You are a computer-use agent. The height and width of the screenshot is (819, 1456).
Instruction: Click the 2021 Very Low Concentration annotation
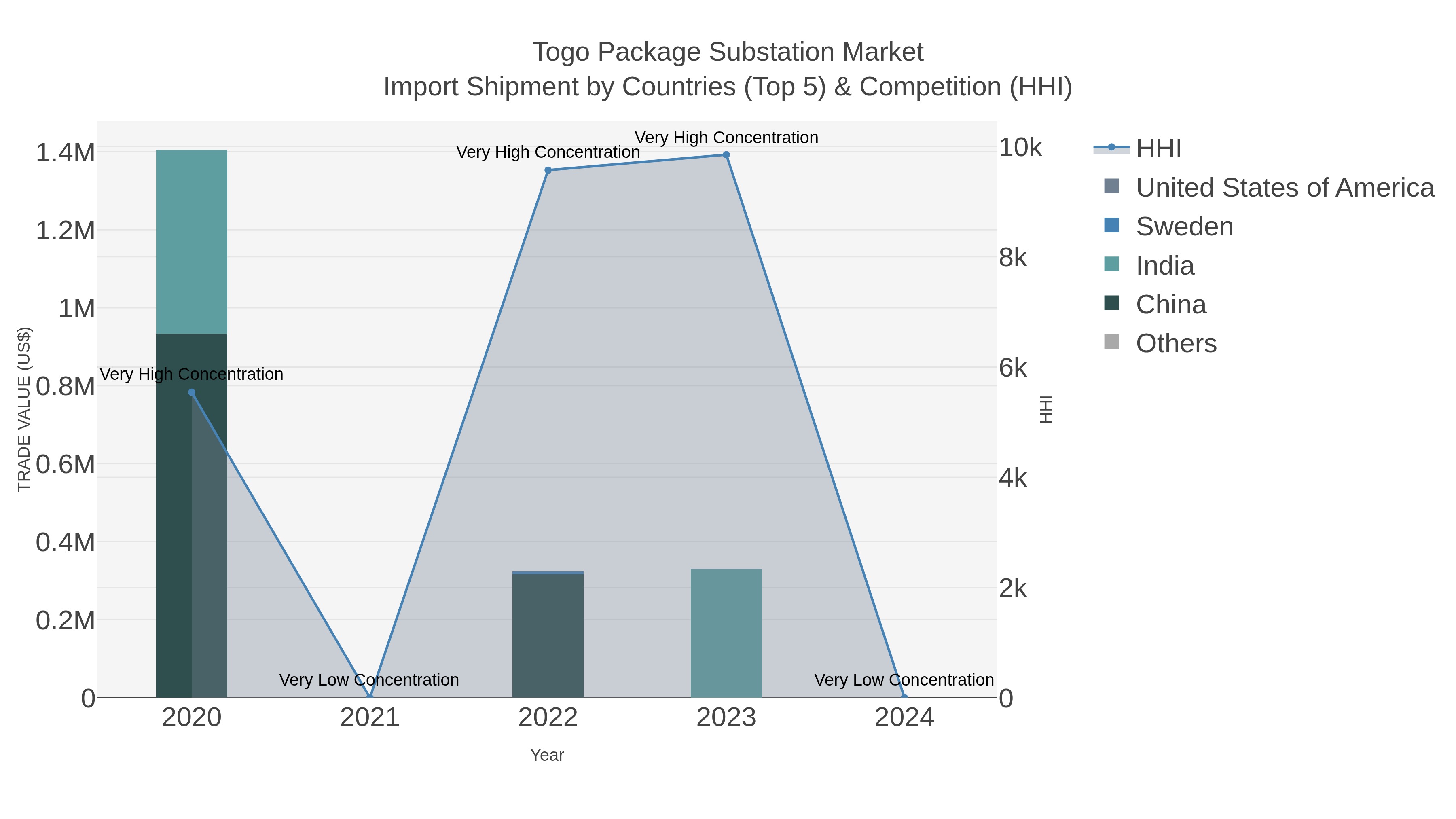(369, 680)
